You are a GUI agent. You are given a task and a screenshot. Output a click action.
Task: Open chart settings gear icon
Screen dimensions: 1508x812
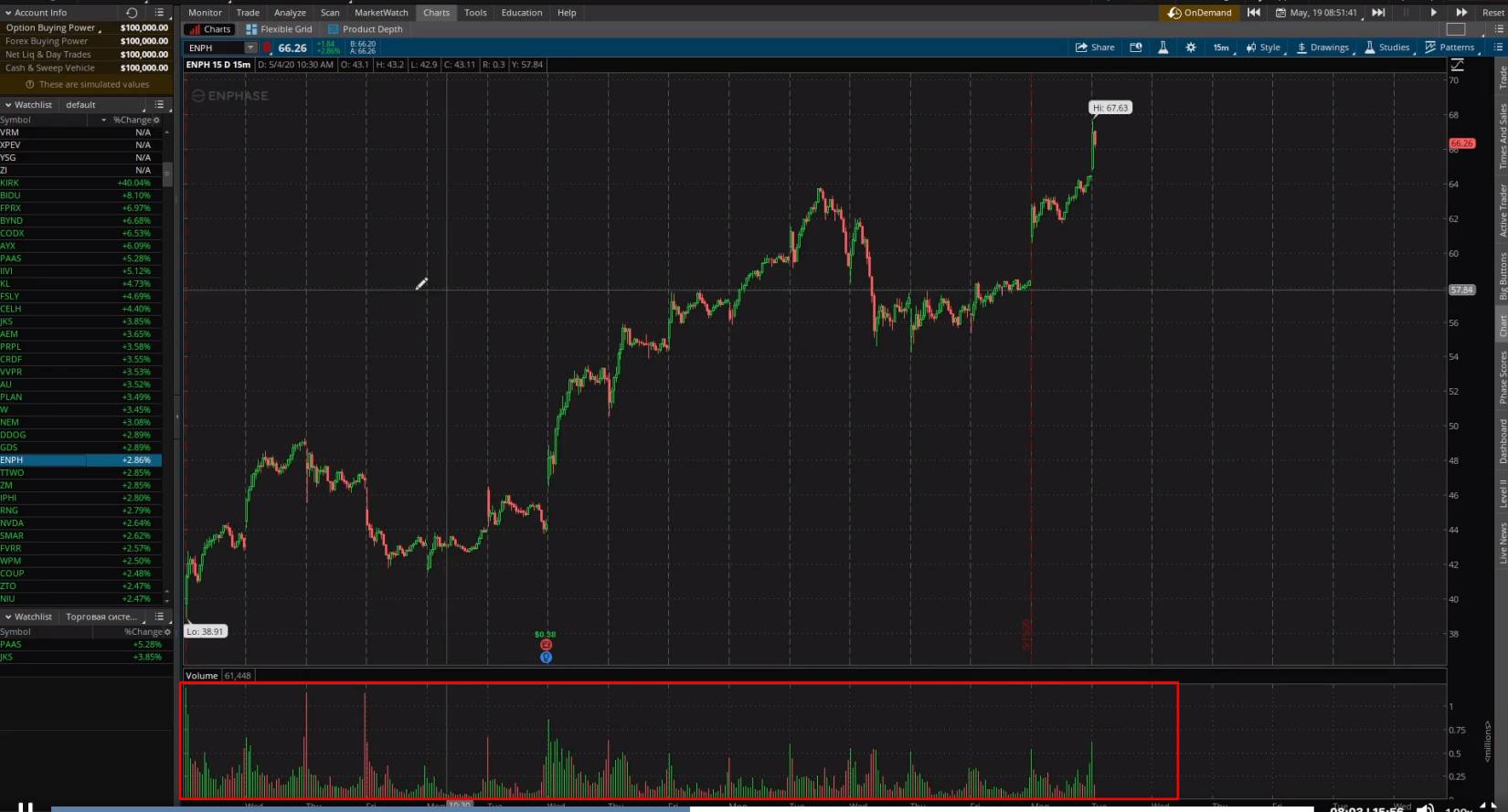pyautogui.click(x=1190, y=47)
